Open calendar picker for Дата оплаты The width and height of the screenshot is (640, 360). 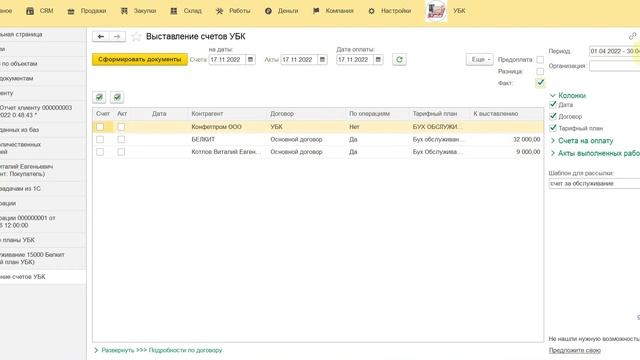[x=378, y=60]
